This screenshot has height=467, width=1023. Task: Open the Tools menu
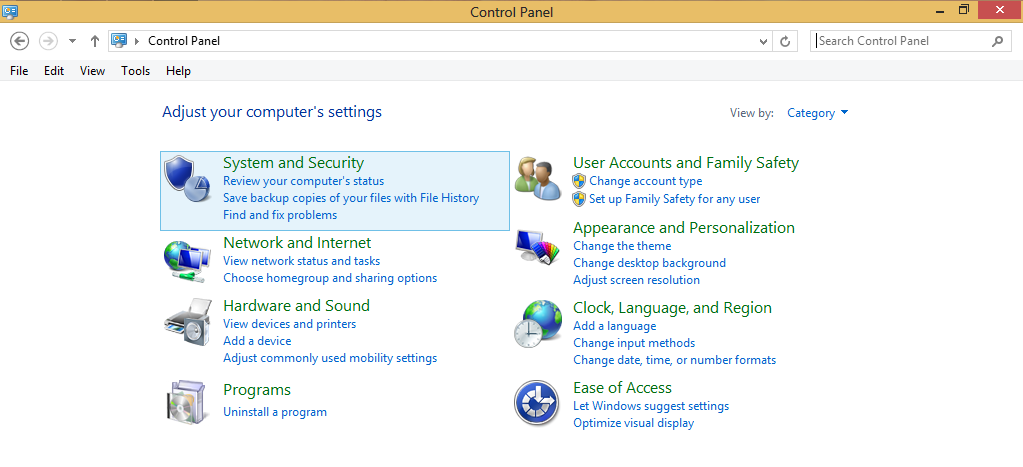[x=135, y=70]
